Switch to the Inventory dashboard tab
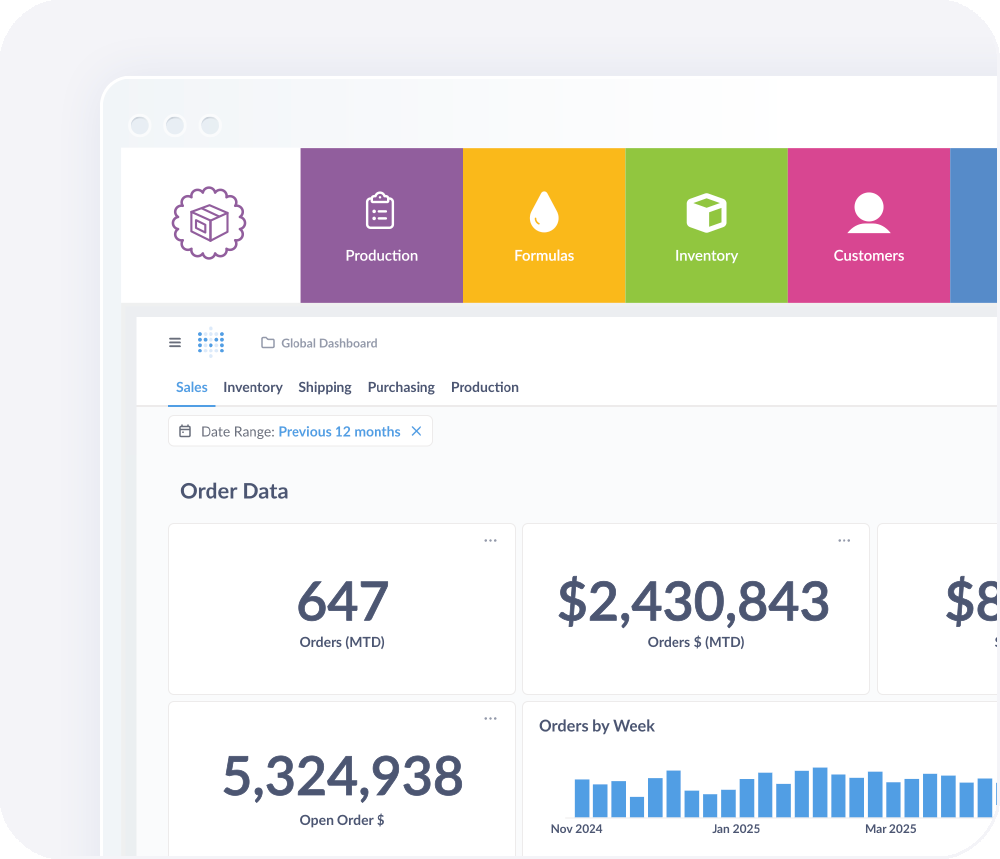Image resolution: width=1000 pixels, height=859 pixels. coord(253,387)
